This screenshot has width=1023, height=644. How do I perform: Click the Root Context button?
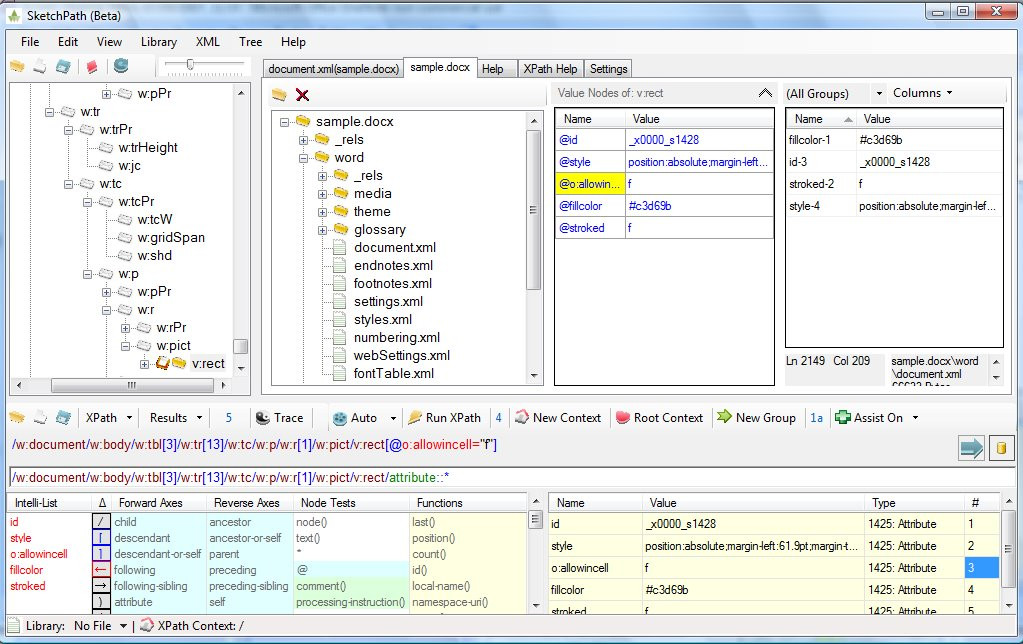659,418
